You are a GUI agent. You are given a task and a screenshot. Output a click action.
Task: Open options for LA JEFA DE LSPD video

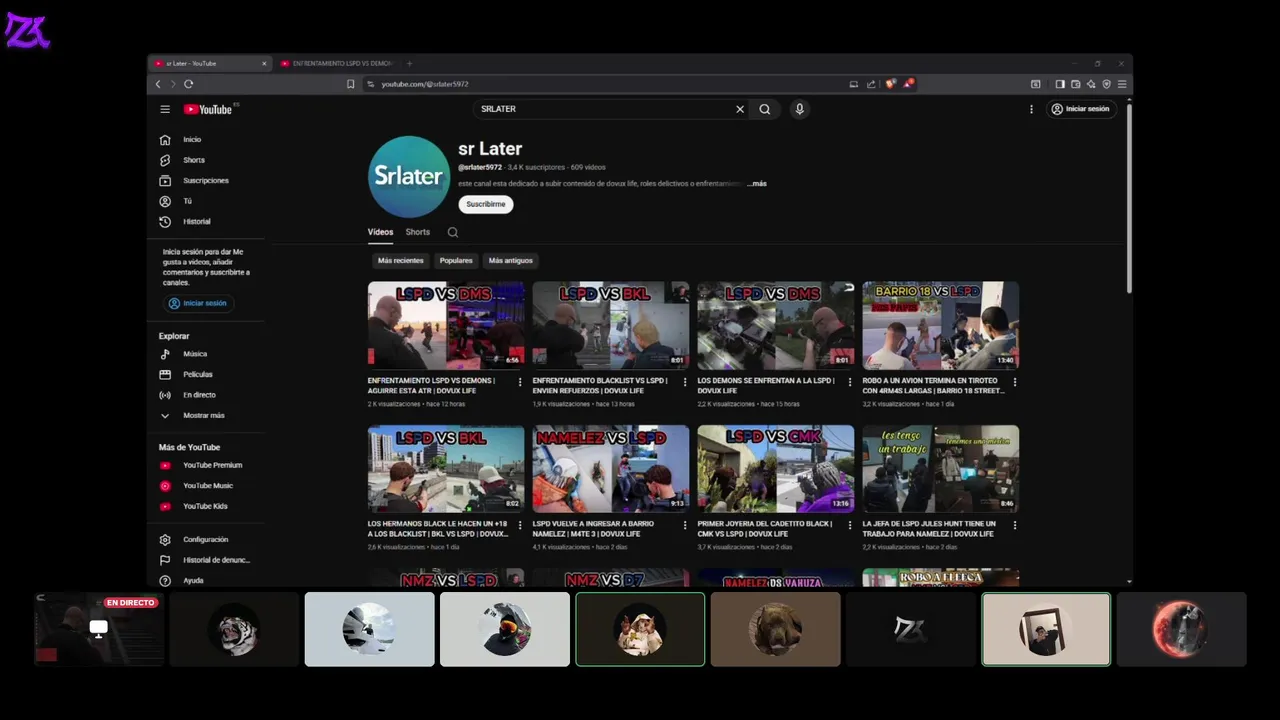(1015, 525)
